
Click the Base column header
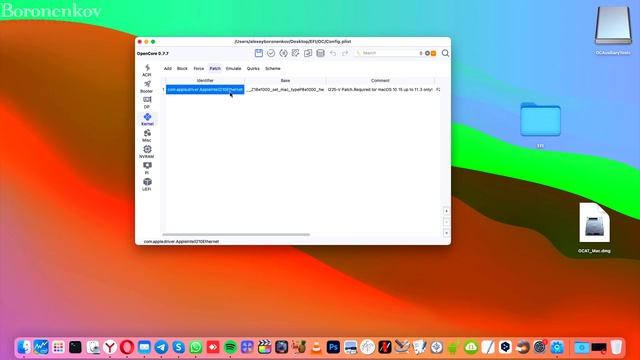[285, 81]
